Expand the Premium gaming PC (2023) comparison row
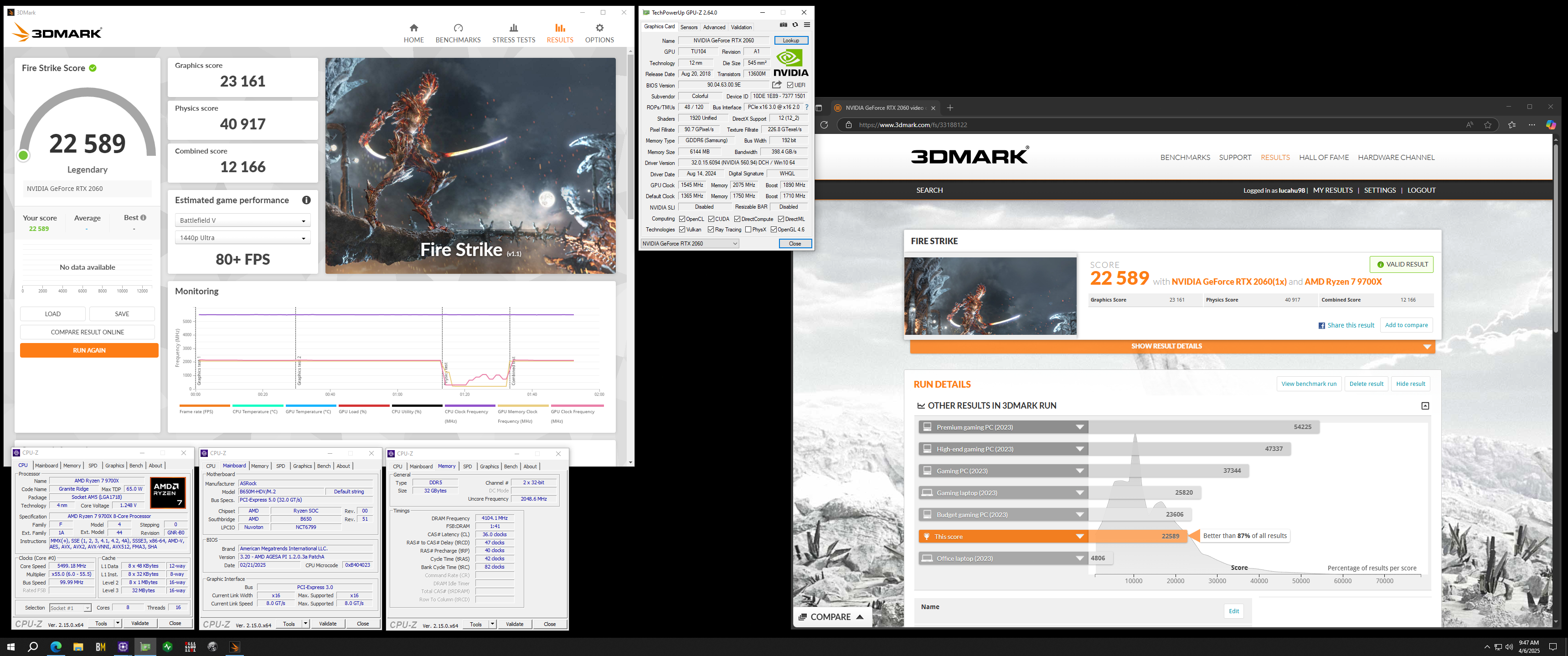This screenshot has width=1568, height=656. [1002, 427]
